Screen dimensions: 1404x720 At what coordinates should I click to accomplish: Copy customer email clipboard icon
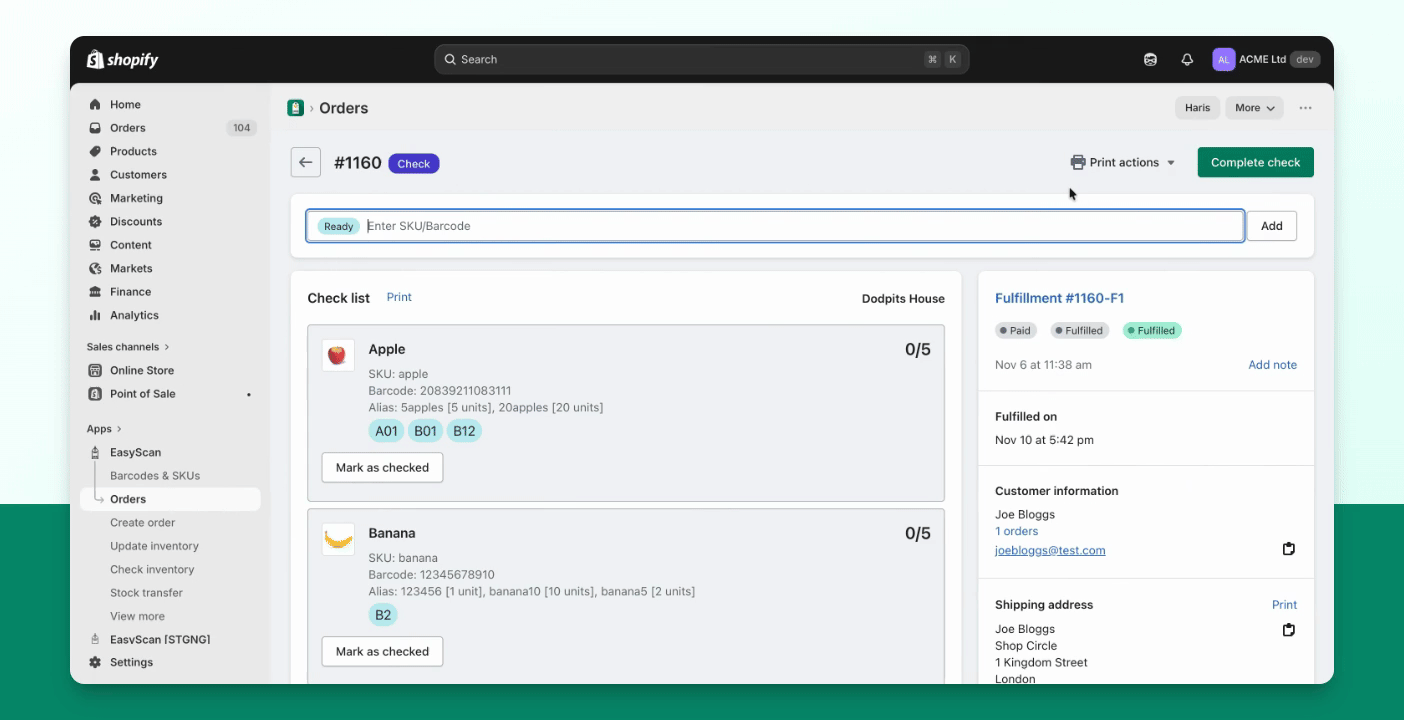pyautogui.click(x=1289, y=549)
